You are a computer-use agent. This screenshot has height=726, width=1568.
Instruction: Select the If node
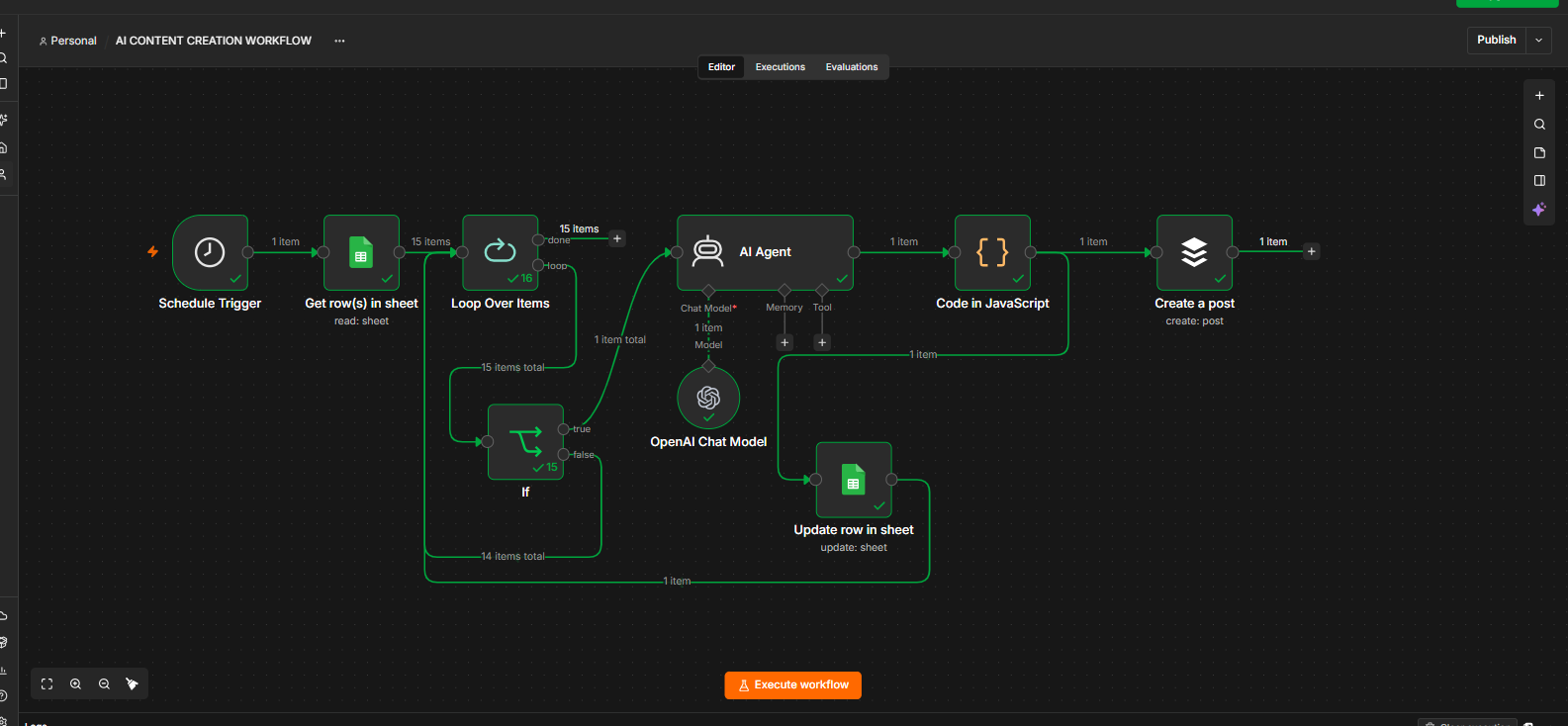525,441
